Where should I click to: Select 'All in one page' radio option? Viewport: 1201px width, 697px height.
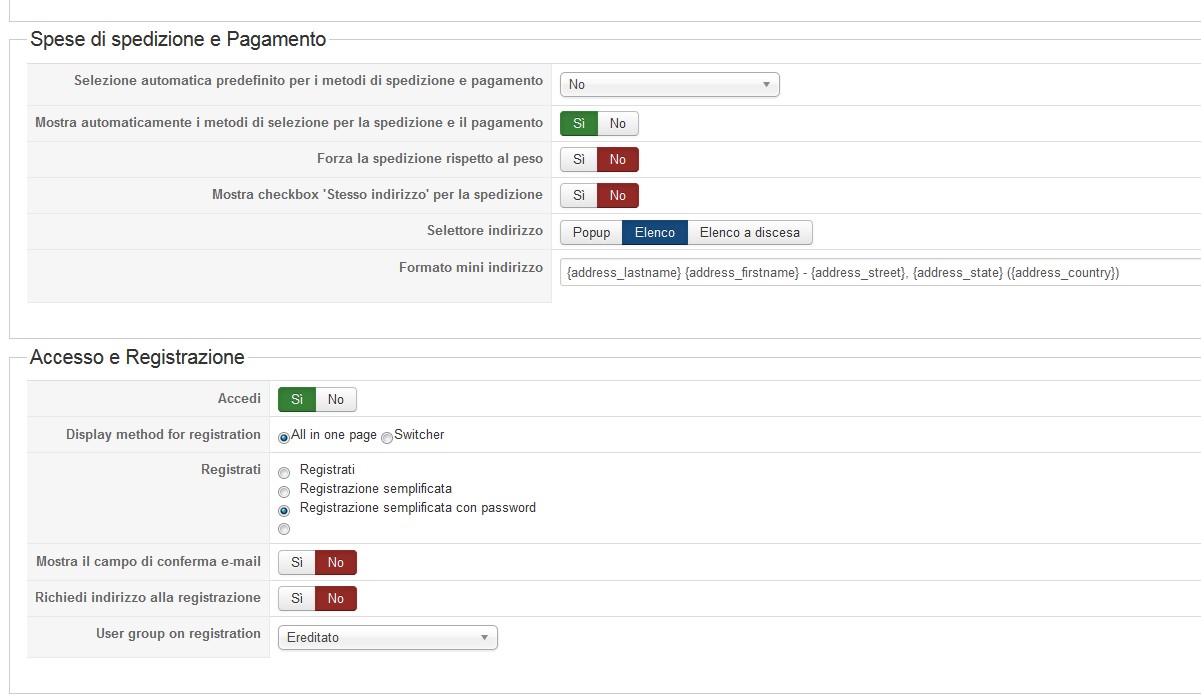point(284,437)
